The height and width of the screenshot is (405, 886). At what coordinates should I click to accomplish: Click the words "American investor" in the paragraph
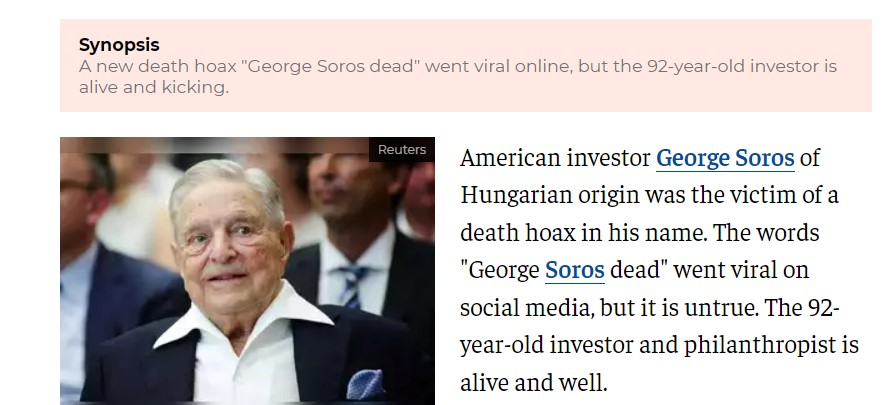(554, 158)
